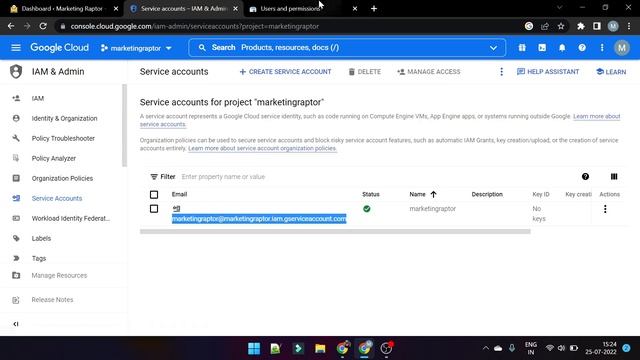This screenshot has width=640, height=360.
Task: Click the Email column header
Action: click(x=179, y=195)
